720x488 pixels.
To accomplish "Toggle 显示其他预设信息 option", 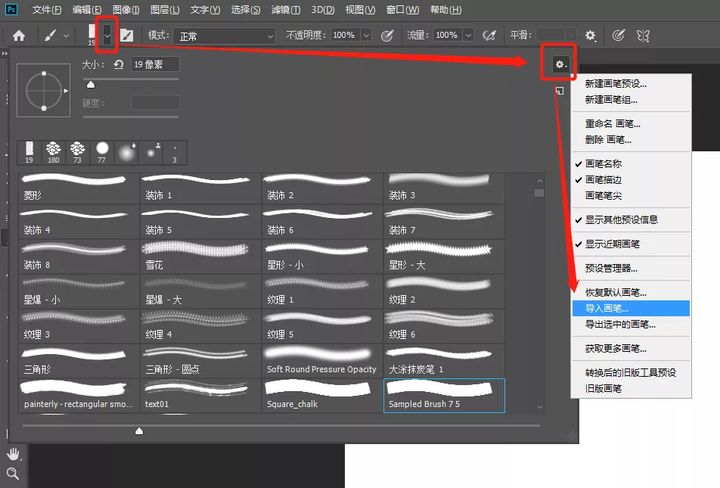I will [631, 219].
